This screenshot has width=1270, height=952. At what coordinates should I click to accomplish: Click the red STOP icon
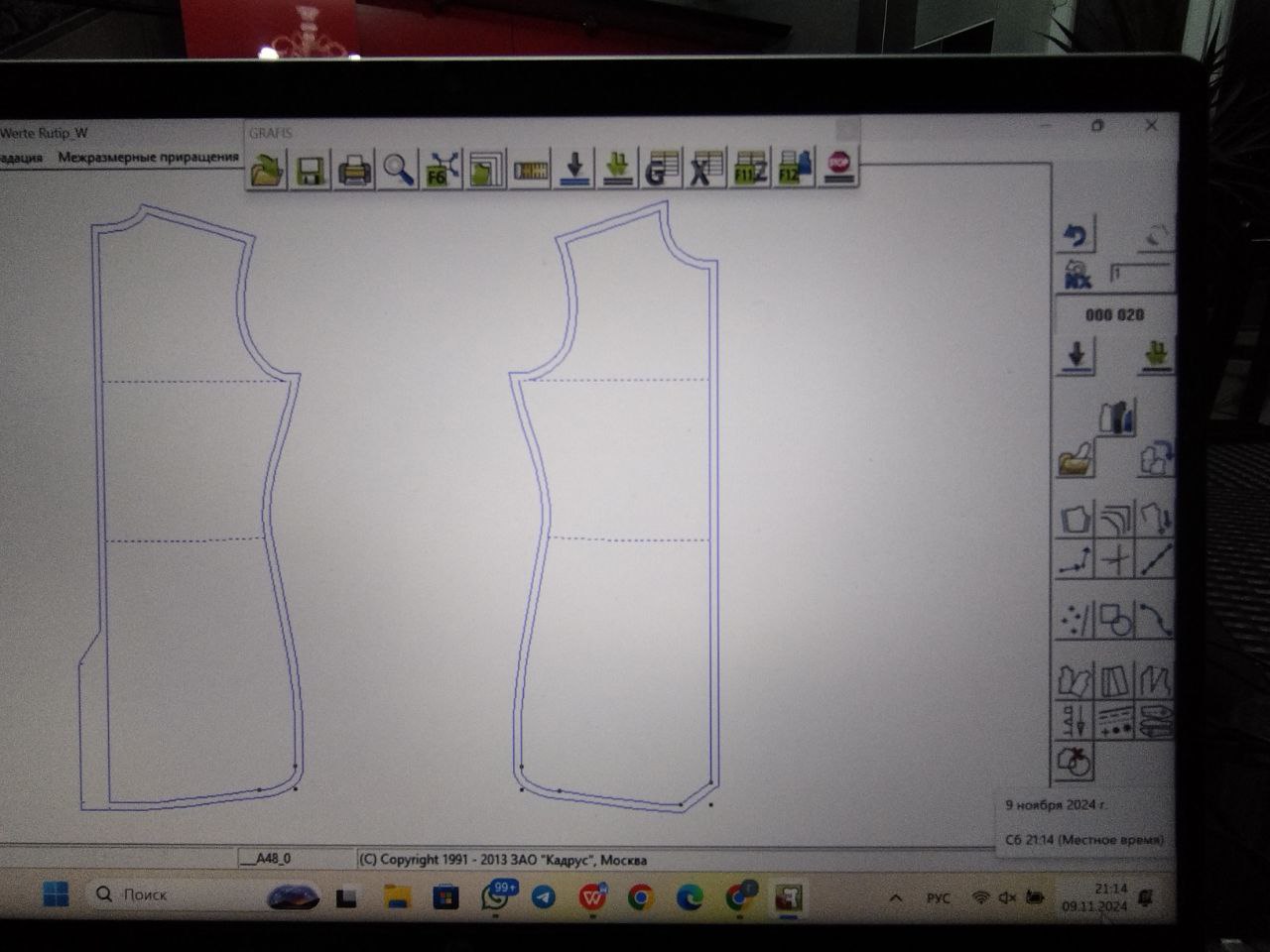pyautogui.click(x=839, y=166)
